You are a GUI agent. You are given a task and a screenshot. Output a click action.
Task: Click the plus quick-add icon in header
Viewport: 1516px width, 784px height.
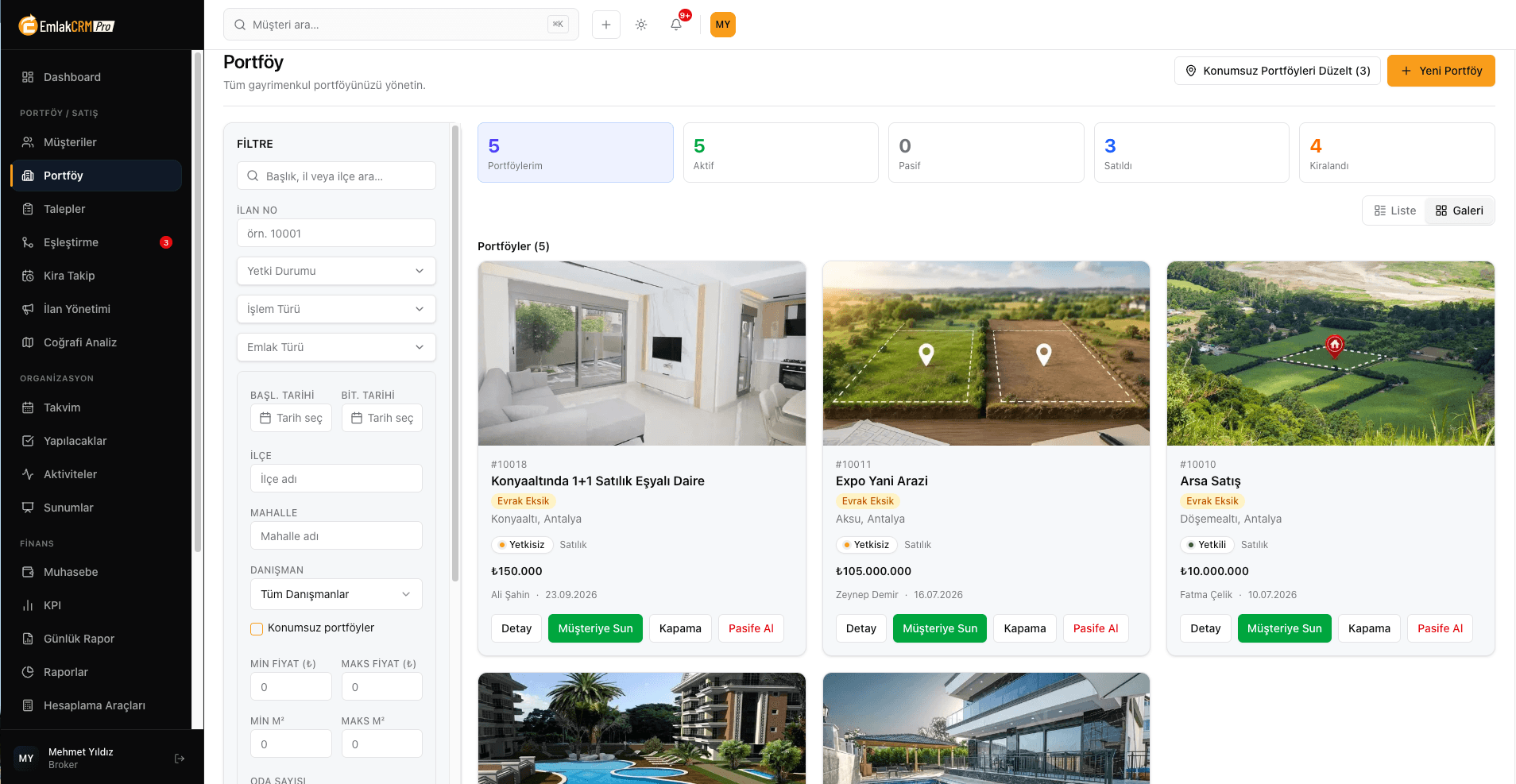[606, 25]
